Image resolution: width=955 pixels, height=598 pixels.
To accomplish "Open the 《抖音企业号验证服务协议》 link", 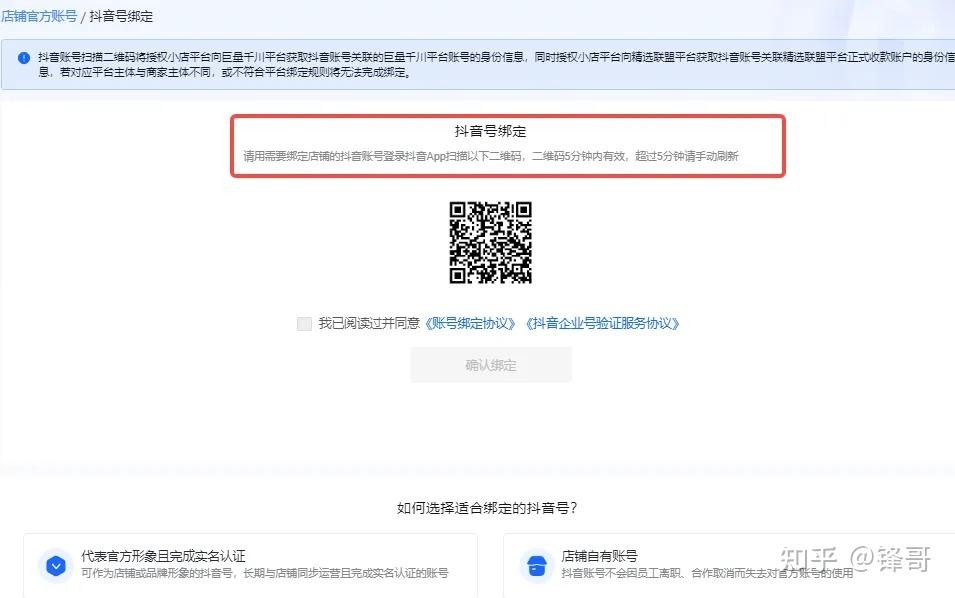I will 602,323.
